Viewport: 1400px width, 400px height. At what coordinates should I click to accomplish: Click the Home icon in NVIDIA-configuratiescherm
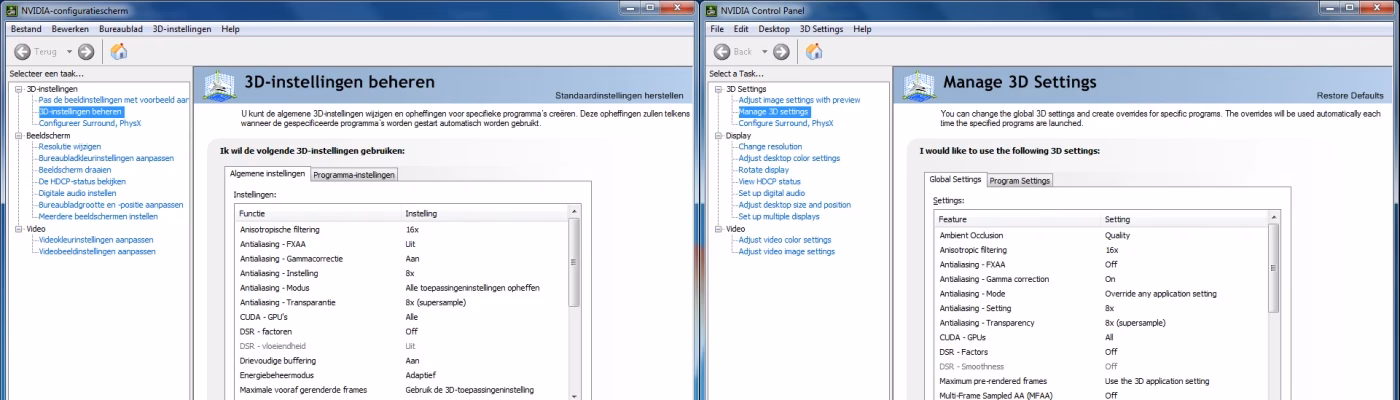[118, 51]
